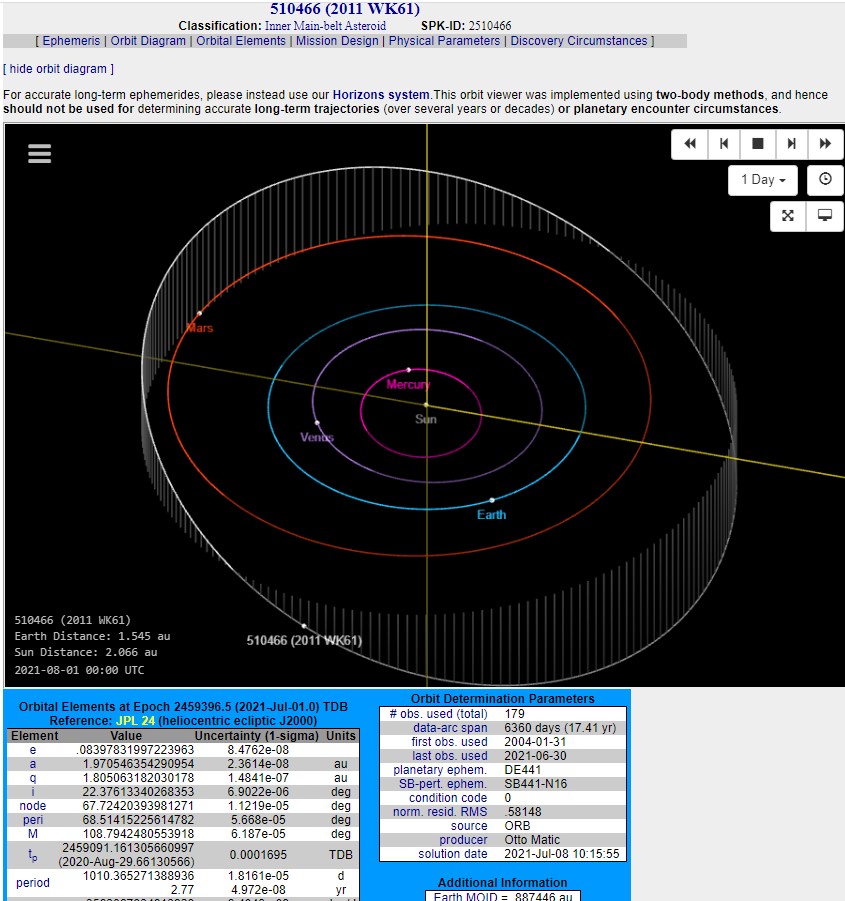Step backward one time increment
The width and height of the screenshot is (845, 901).
[723, 144]
